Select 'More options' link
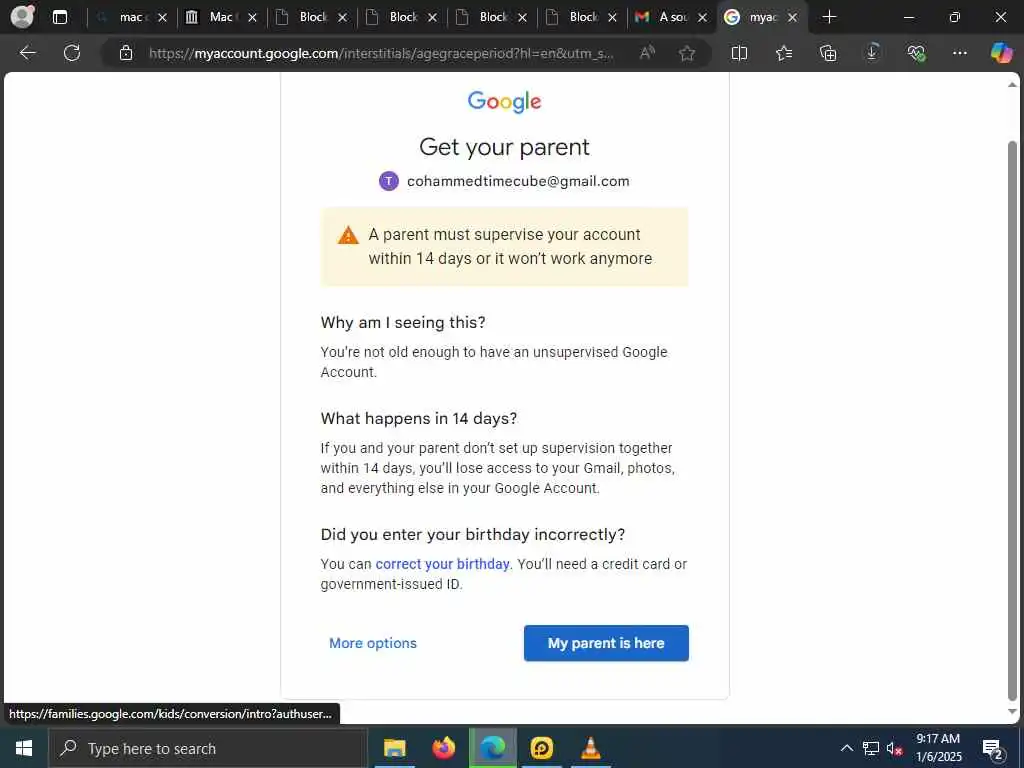Image resolution: width=1024 pixels, height=768 pixels. coord(373,643)
